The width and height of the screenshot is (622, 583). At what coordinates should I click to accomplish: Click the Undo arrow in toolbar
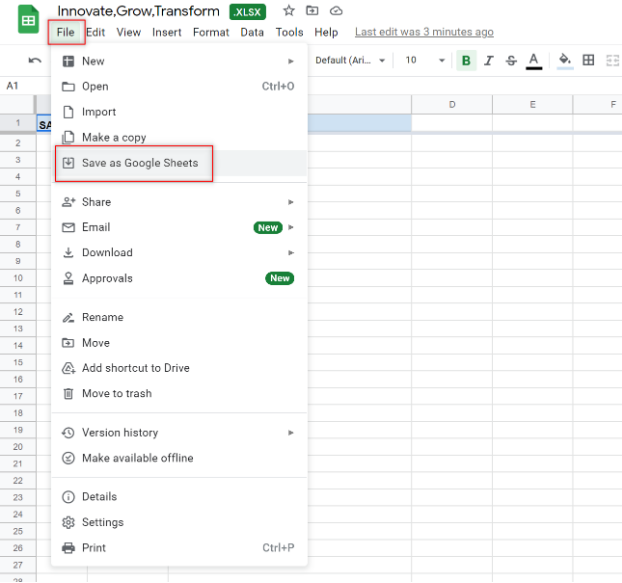(35, 60)
